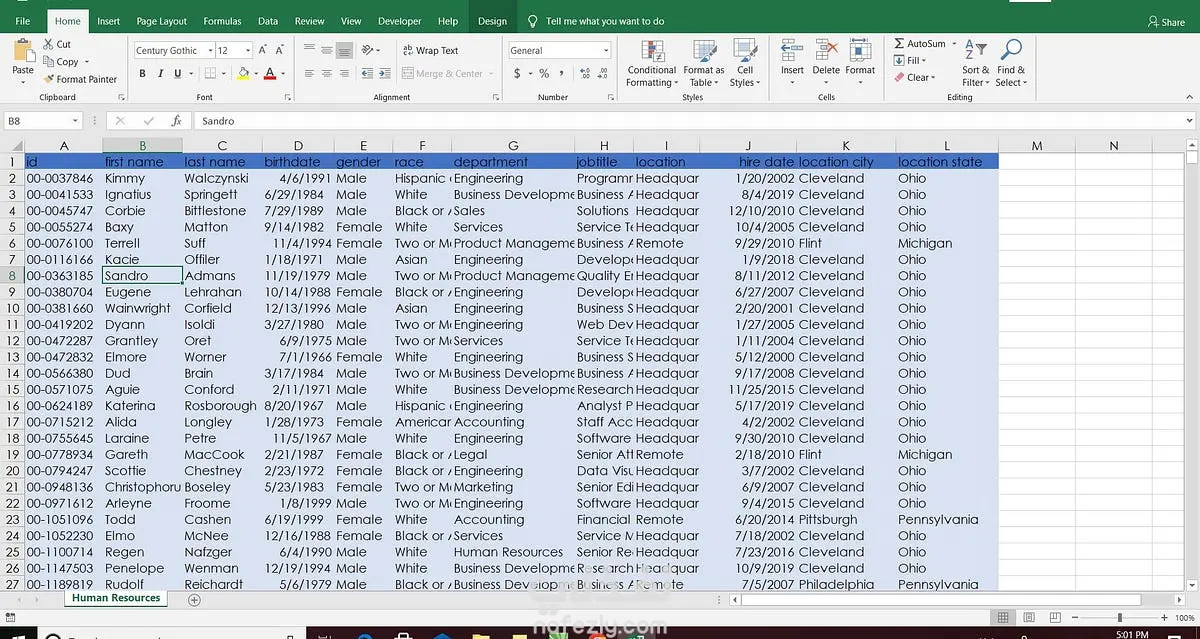Open the Table Design tab

pos(492,21)
